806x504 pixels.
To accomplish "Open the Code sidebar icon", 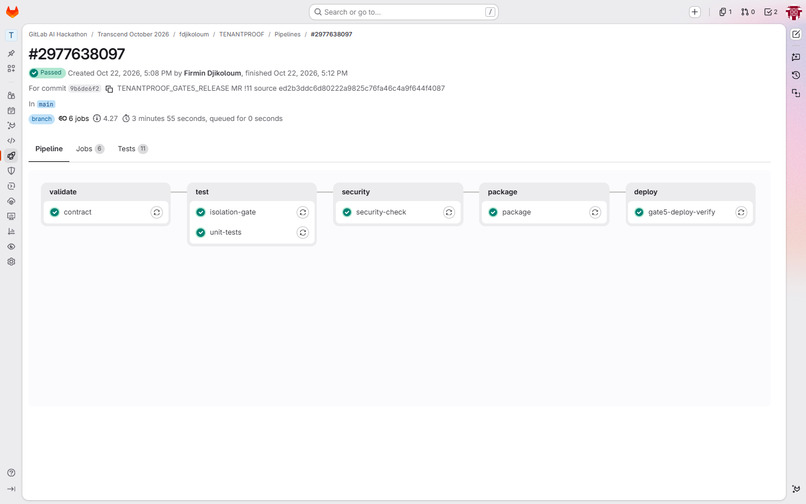I will pos(11,140).
